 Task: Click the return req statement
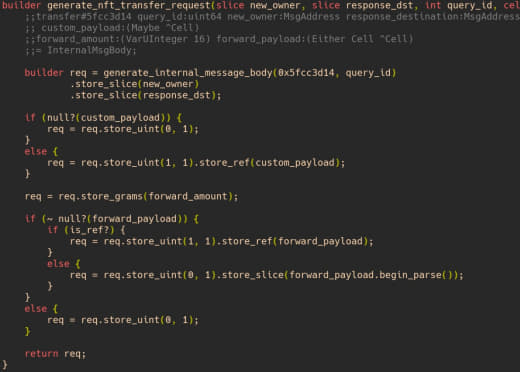pos(55,354)
